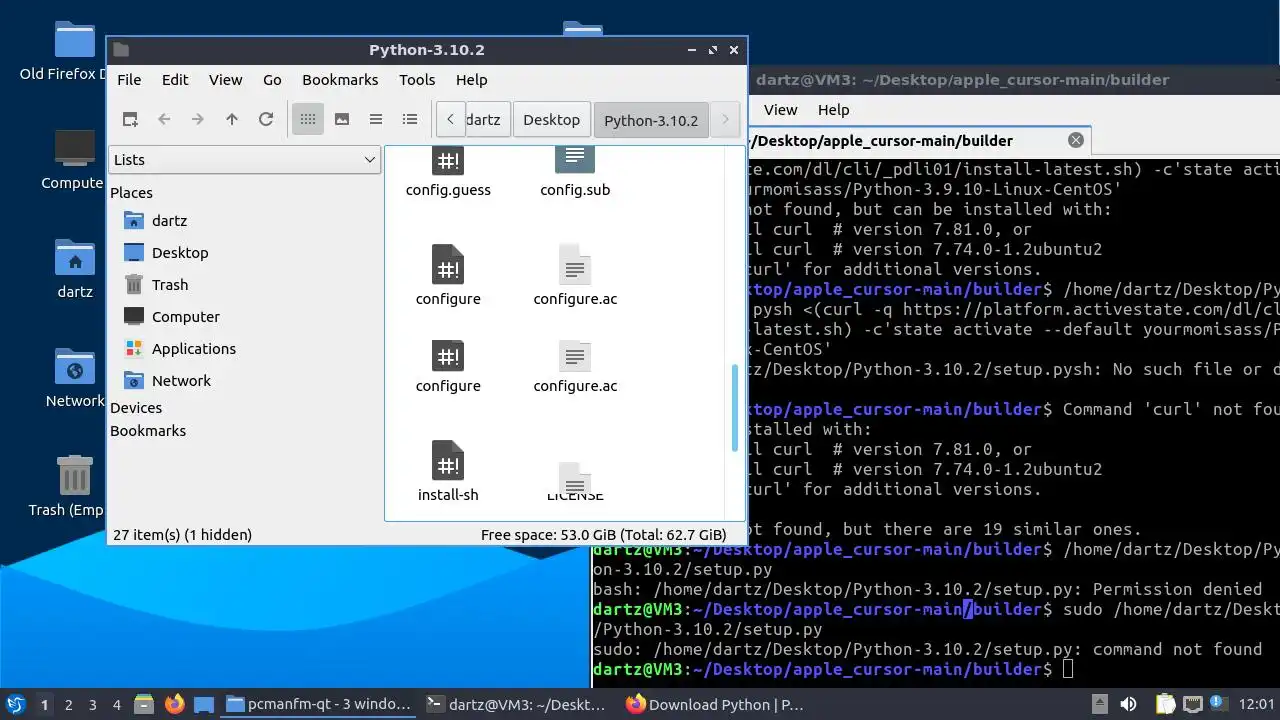This screenshot has height=720, width=1280.
Task: Open the side pane Lists dropdown
Action: 244,159
